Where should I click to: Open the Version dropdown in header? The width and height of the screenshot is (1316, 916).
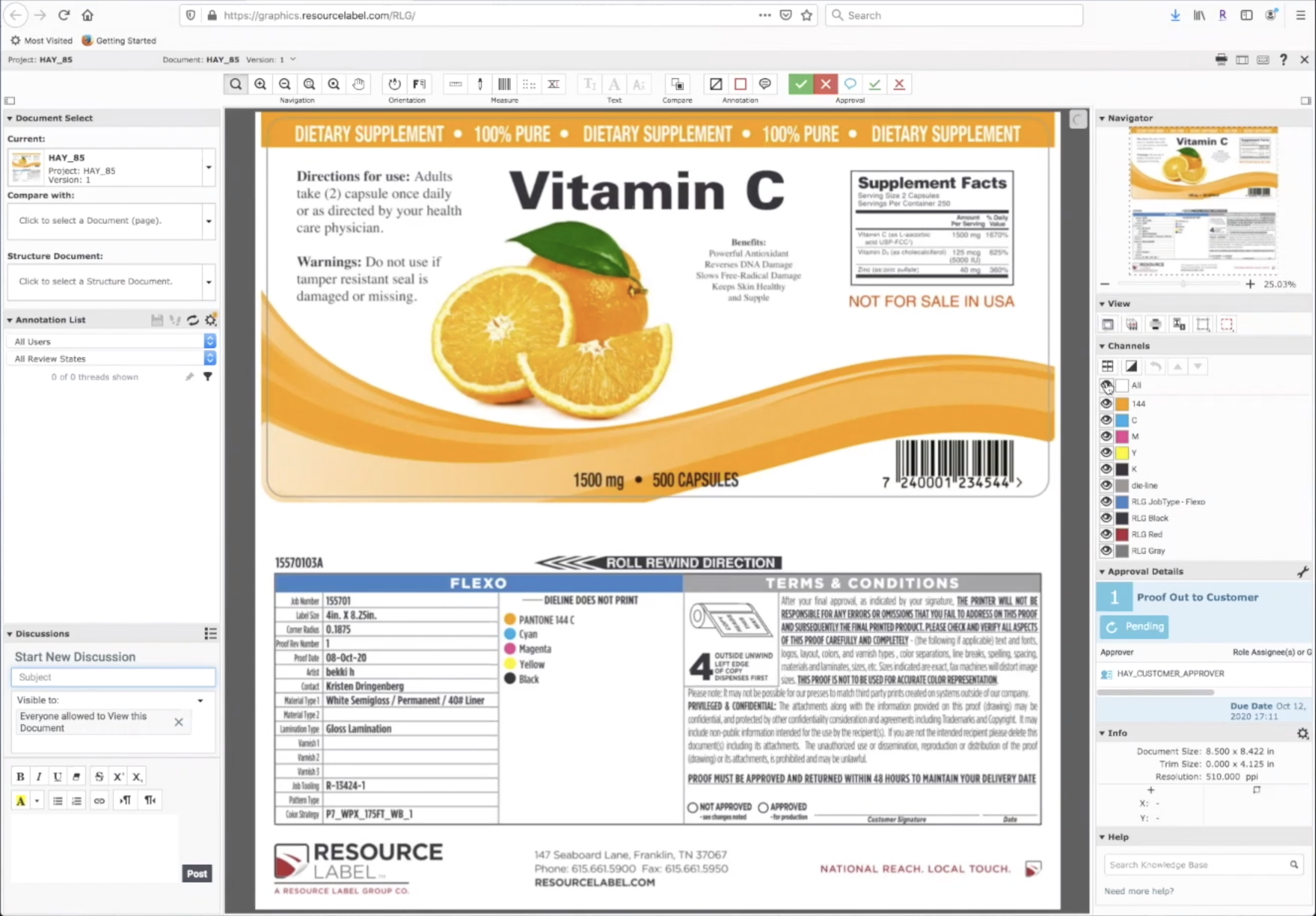293,59
